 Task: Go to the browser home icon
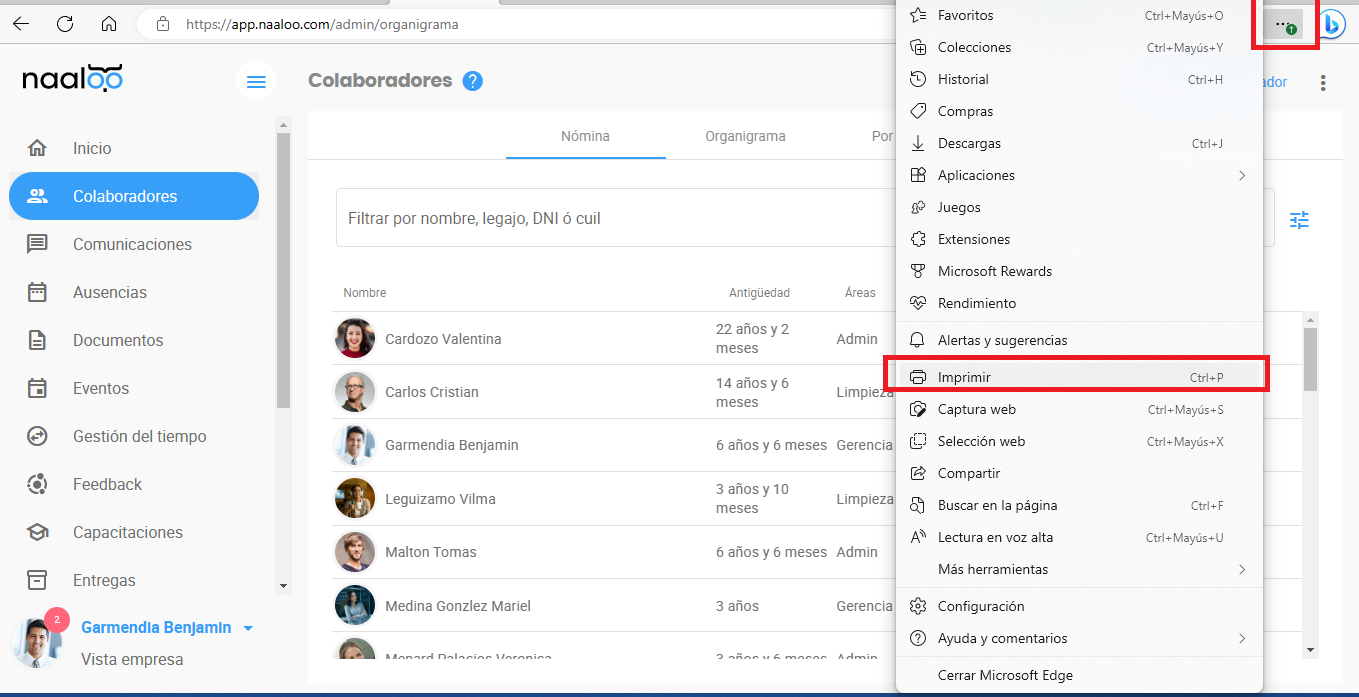pyautogui.click(x=109, y=24)
